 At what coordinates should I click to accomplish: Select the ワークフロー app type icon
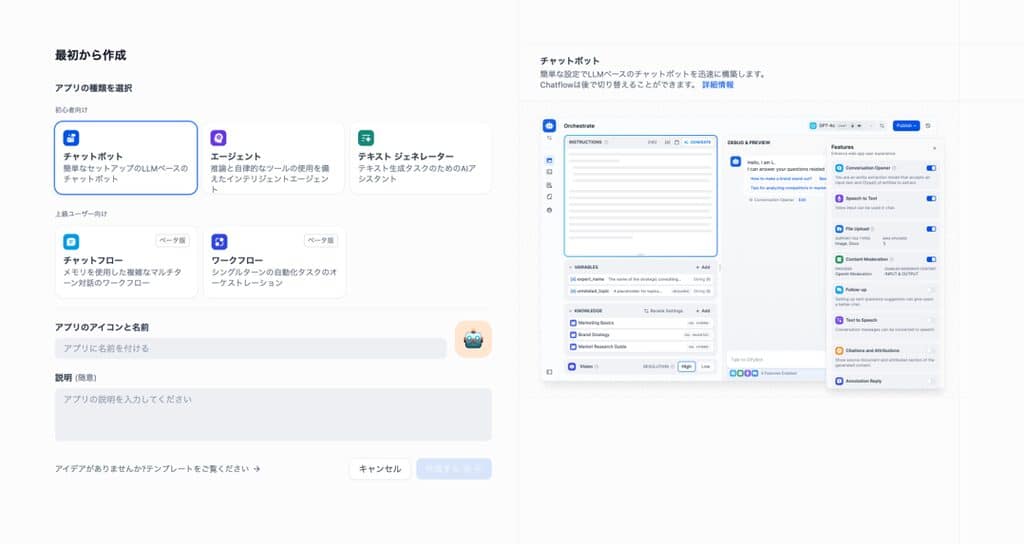(219, 242)
